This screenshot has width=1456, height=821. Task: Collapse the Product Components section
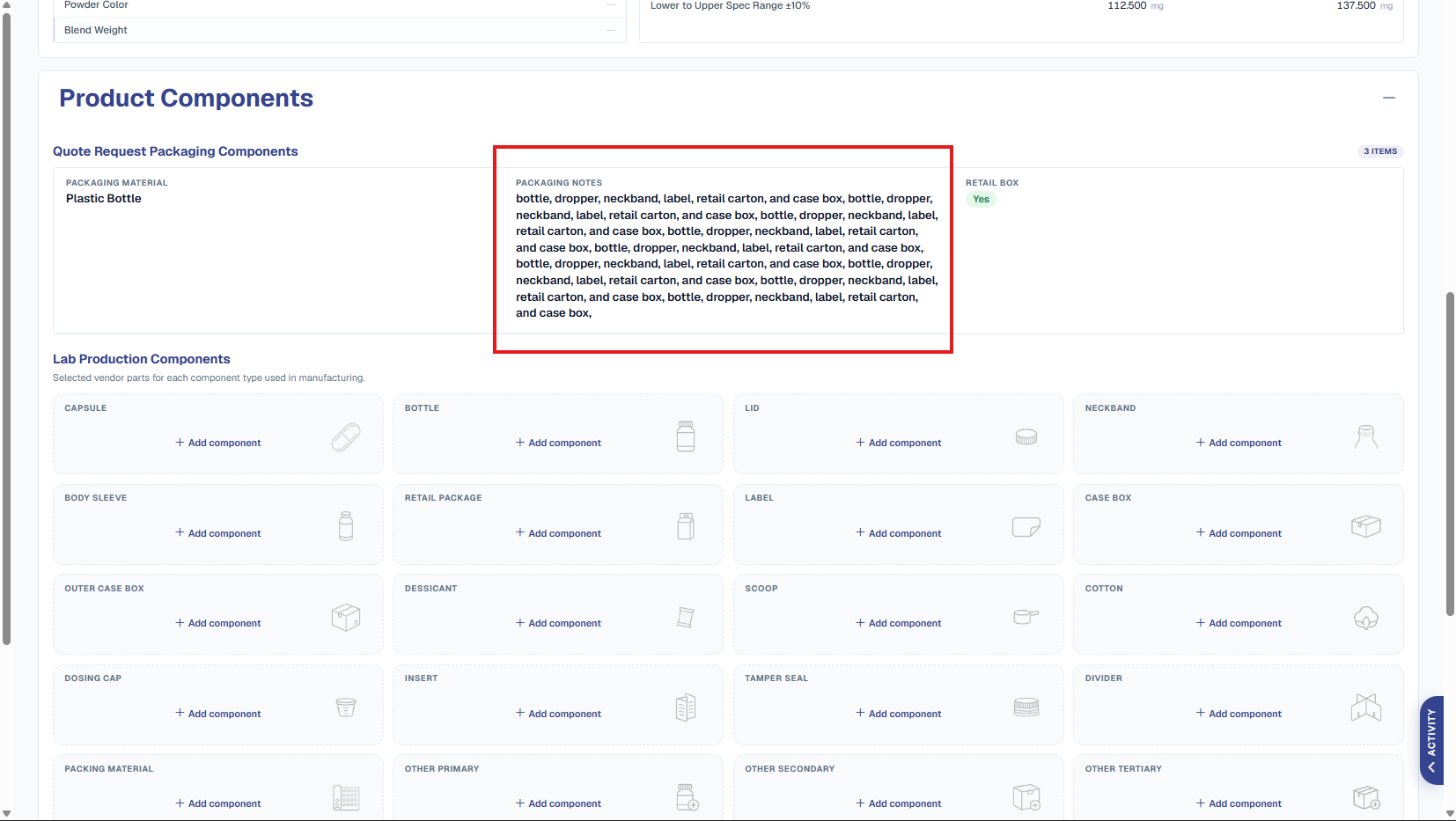(x=1389, y=98)
